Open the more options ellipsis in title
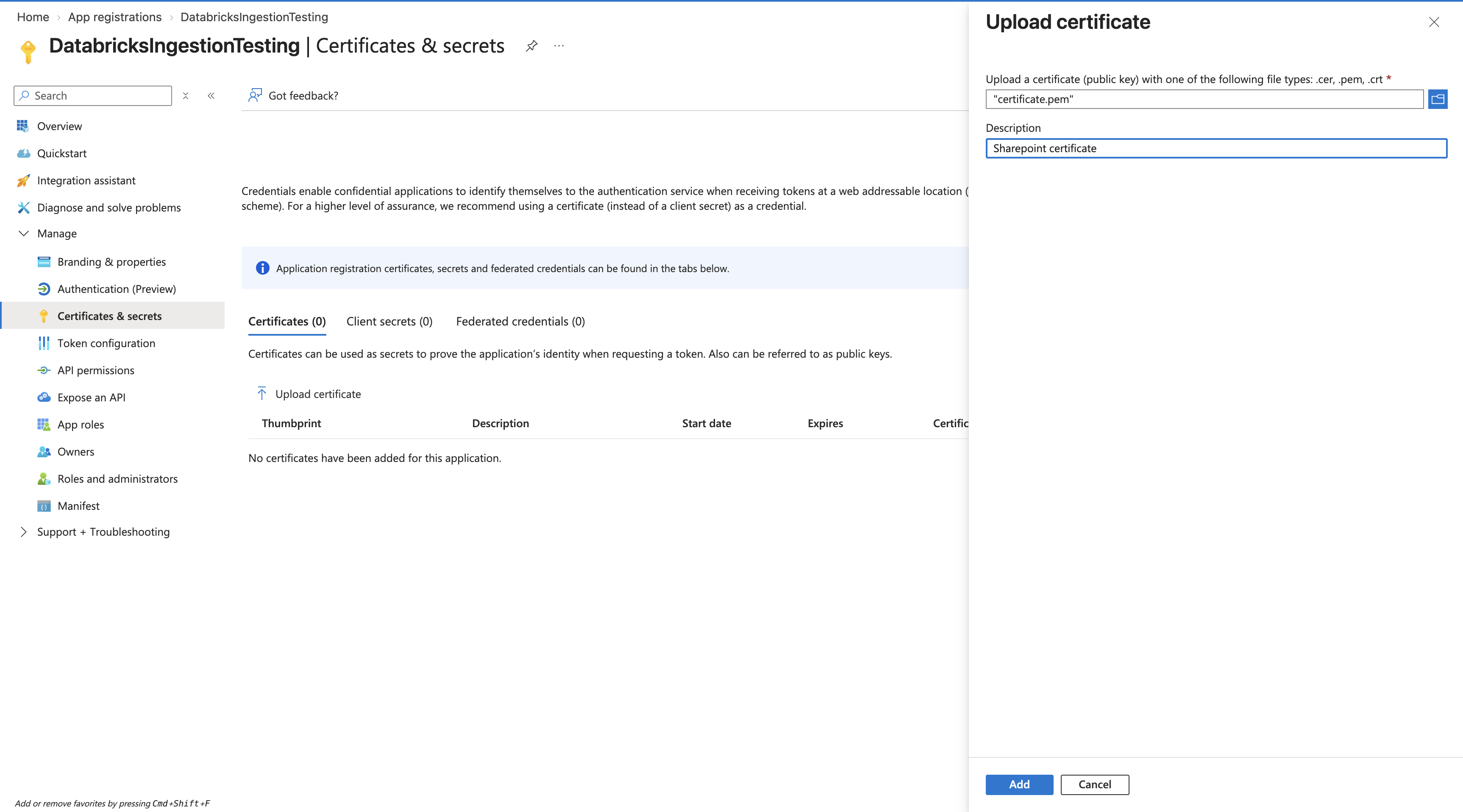 point(559,46)
